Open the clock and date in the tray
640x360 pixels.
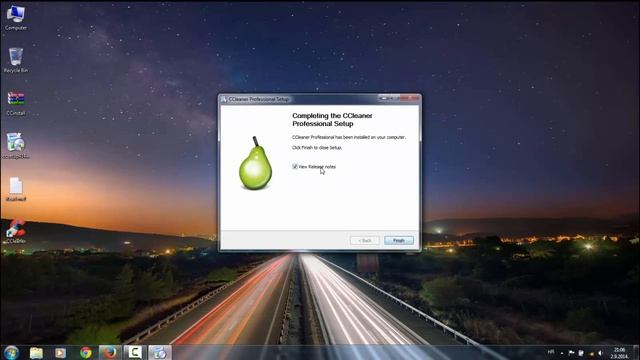click(619, 353)
